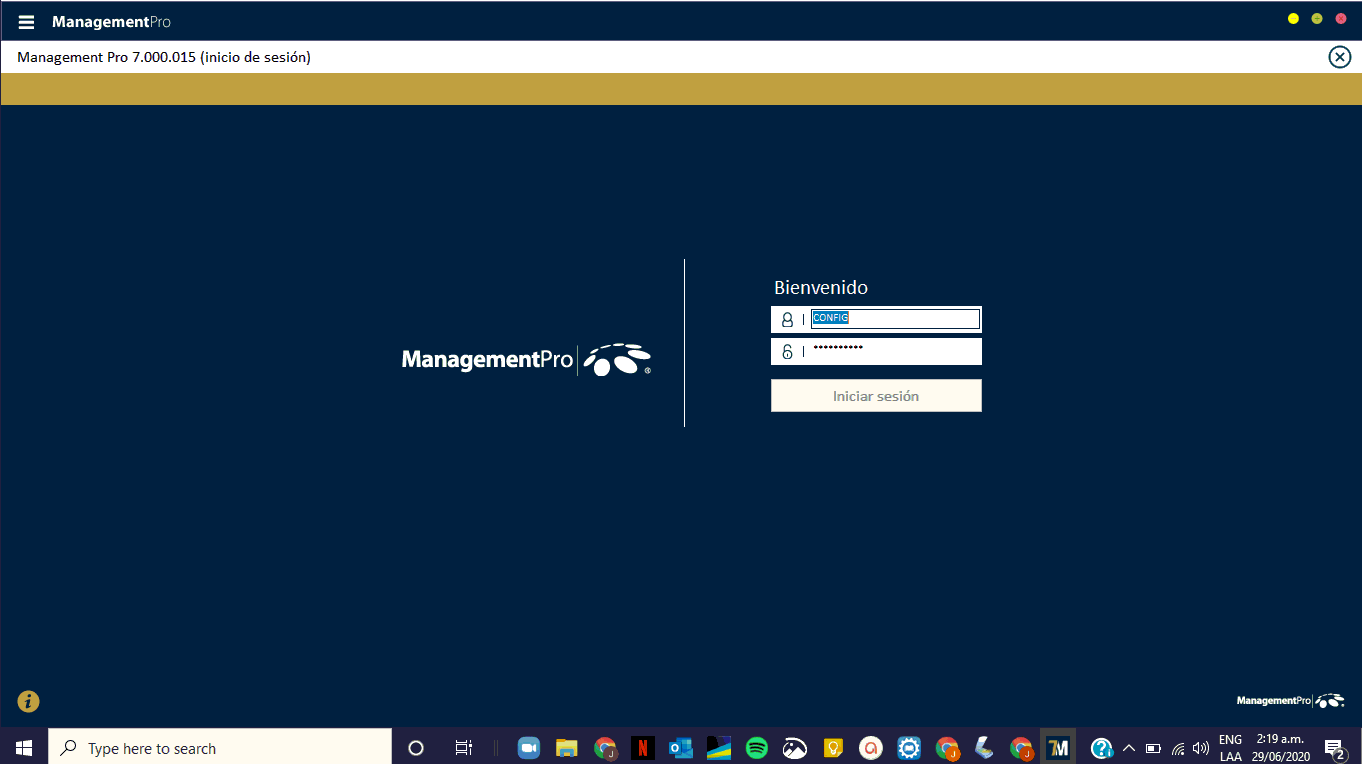This screenshot has width=1362, height=764.
Task: Click the ManagementPro logo at bottom right
Action: pos(1290,701)
